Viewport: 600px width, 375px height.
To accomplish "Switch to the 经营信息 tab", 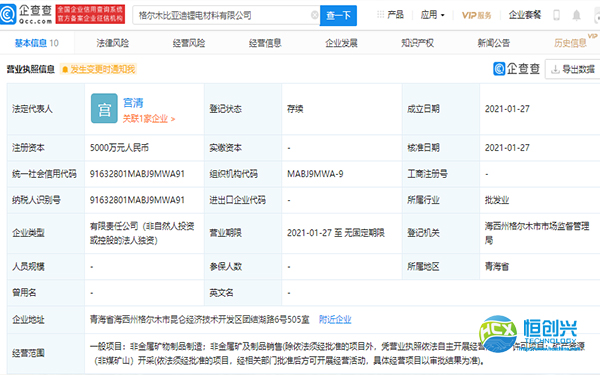I will point(265,43).
